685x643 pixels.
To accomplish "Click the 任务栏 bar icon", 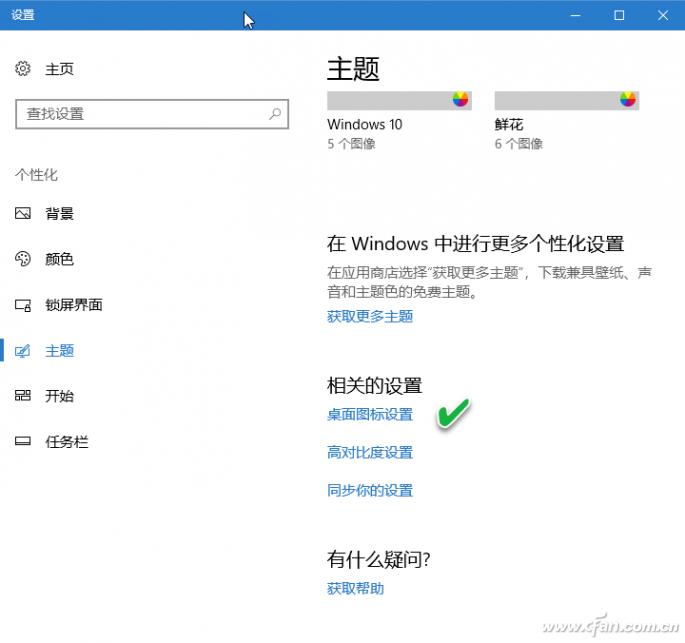I will (x=23, y=441).
